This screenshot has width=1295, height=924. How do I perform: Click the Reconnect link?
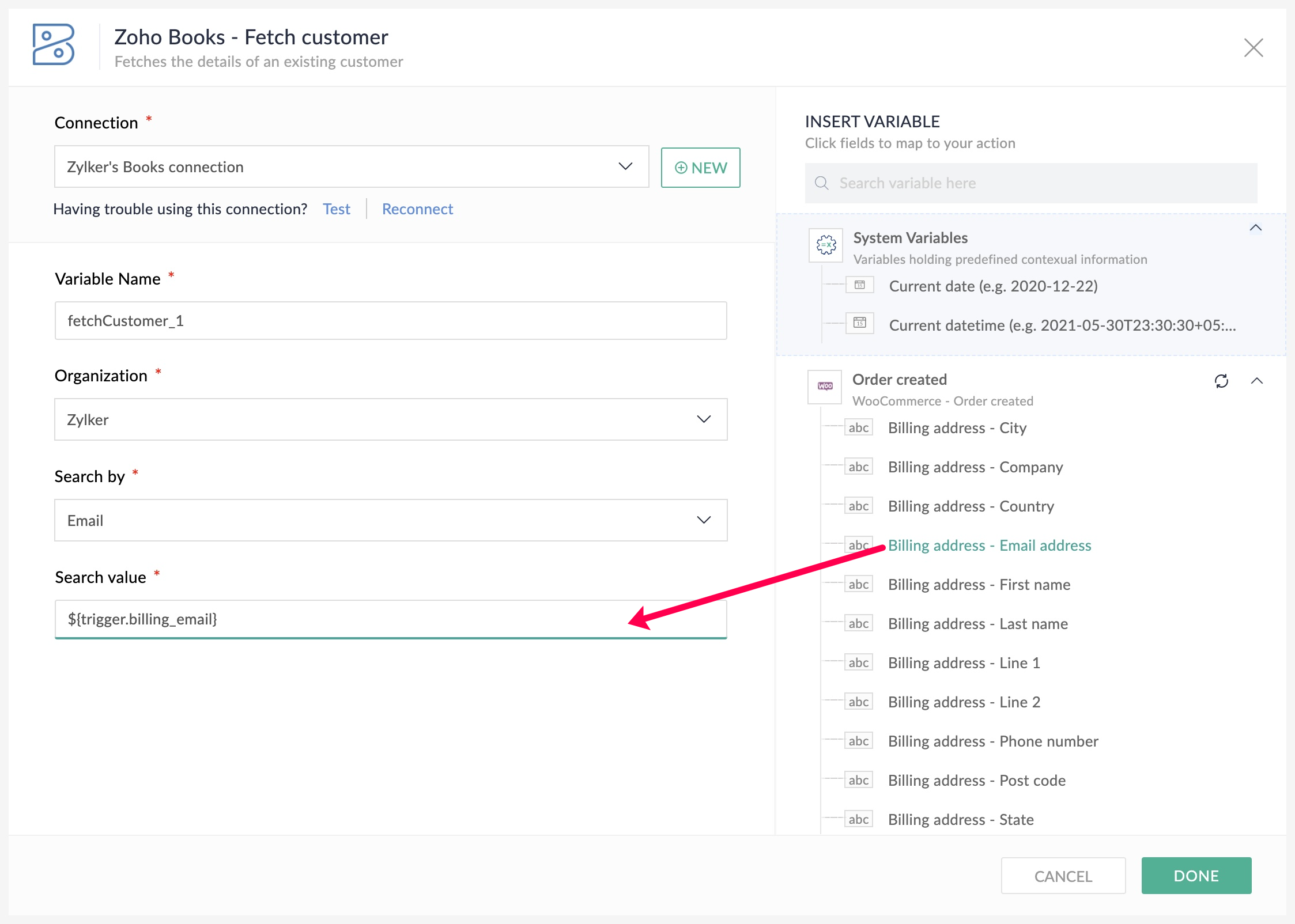point(417,209)
